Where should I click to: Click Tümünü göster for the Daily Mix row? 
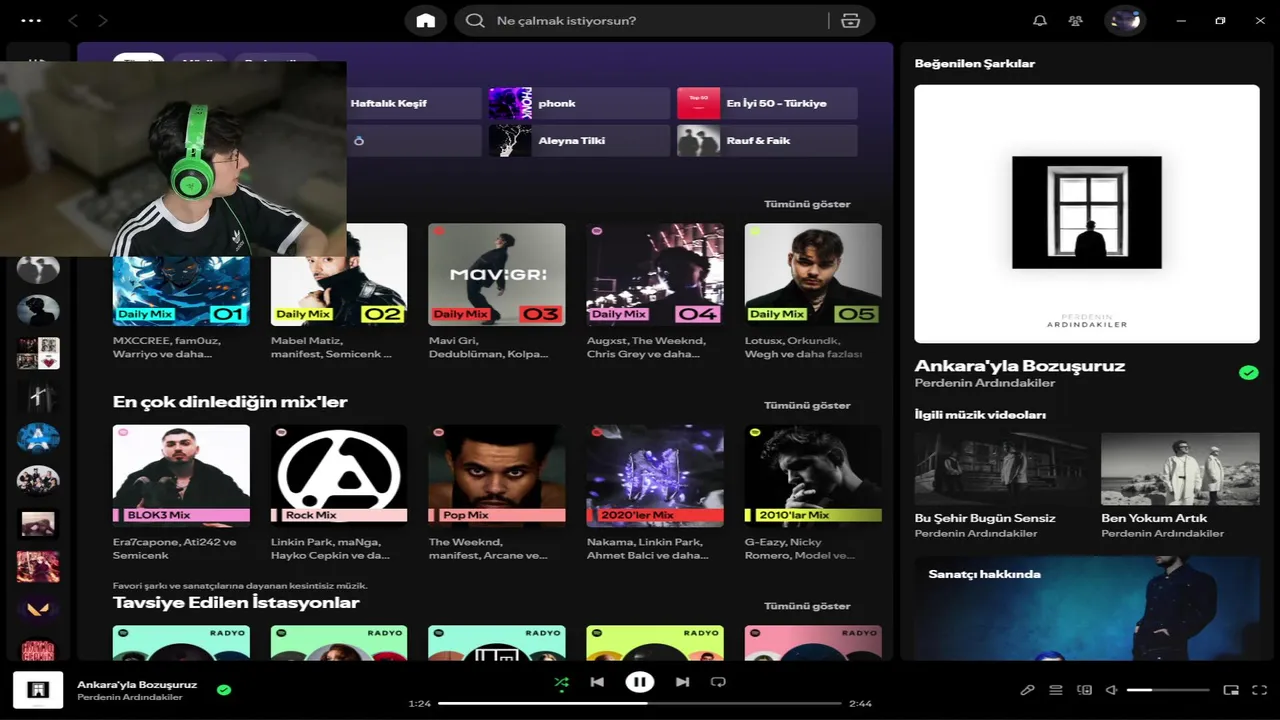coord(807,204)
